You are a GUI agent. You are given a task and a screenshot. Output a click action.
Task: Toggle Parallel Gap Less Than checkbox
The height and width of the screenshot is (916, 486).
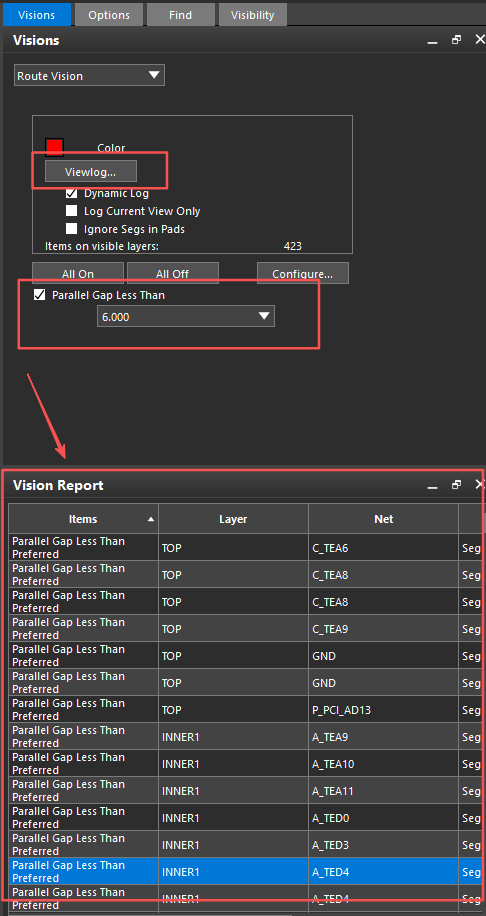[x=40, y=295]
